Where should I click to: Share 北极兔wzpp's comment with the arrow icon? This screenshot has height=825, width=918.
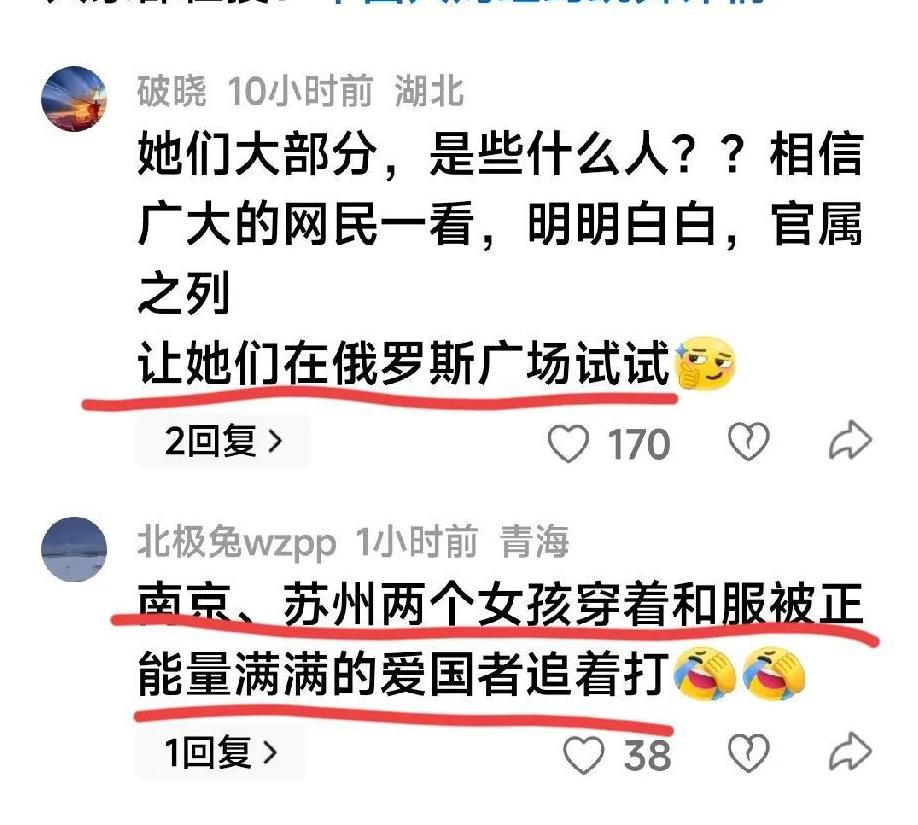[850, 752]
